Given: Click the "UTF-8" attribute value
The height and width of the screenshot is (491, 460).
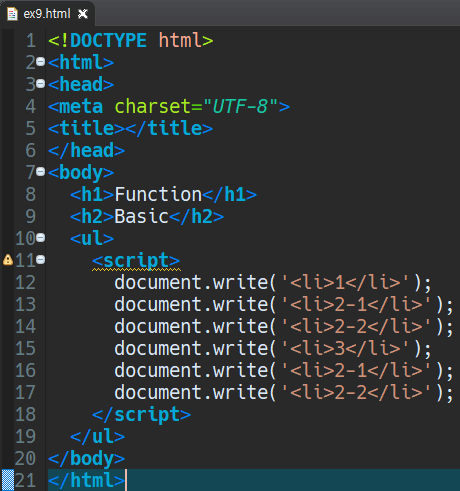Looking at the screenshot, I should 240,107.
